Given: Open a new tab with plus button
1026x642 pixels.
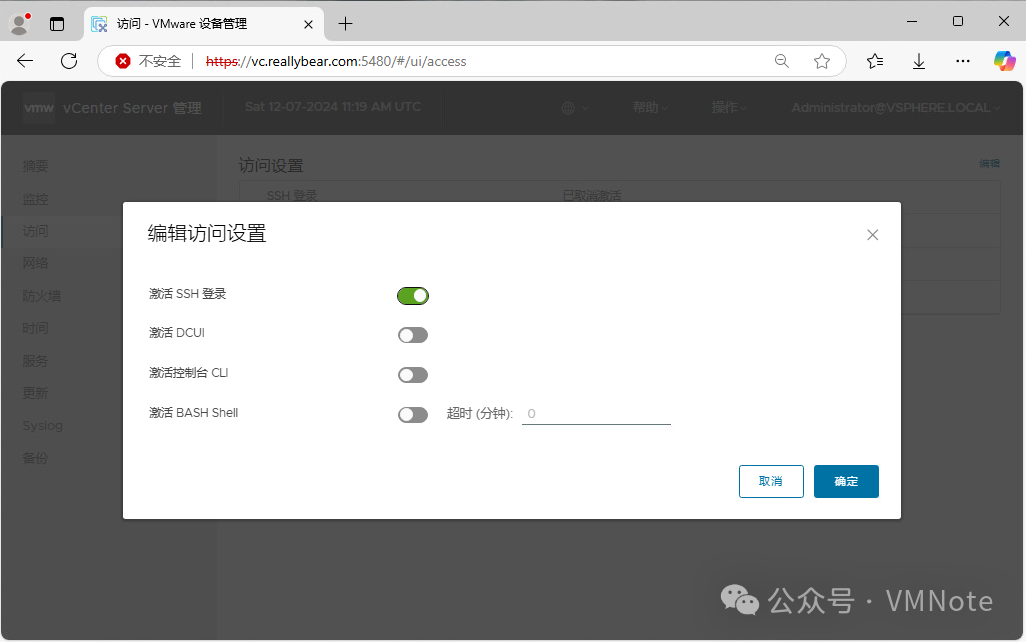Looking at the screenshot, I should tap(345, 24).
